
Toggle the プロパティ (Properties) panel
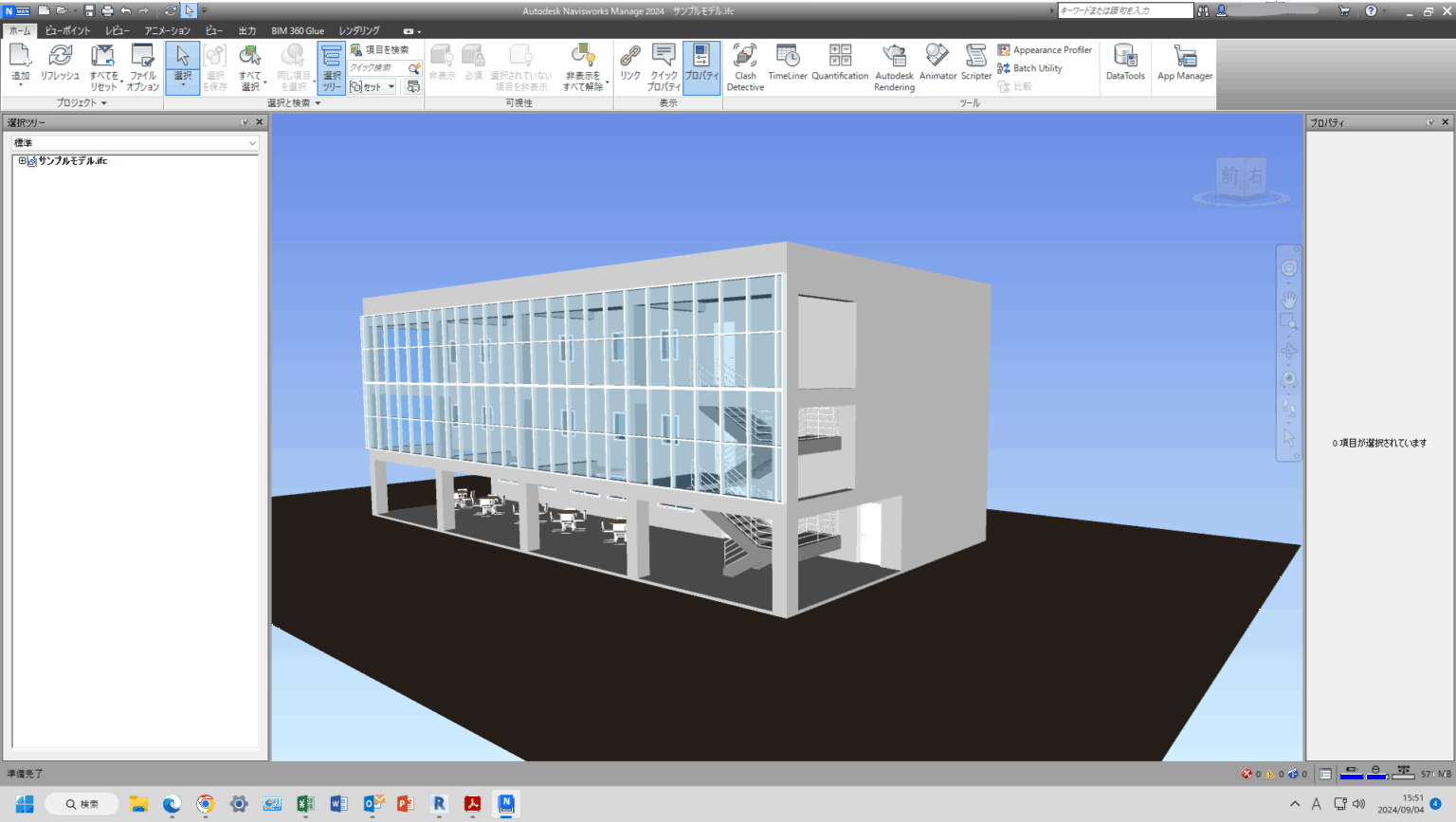click(x=701, y=66)
